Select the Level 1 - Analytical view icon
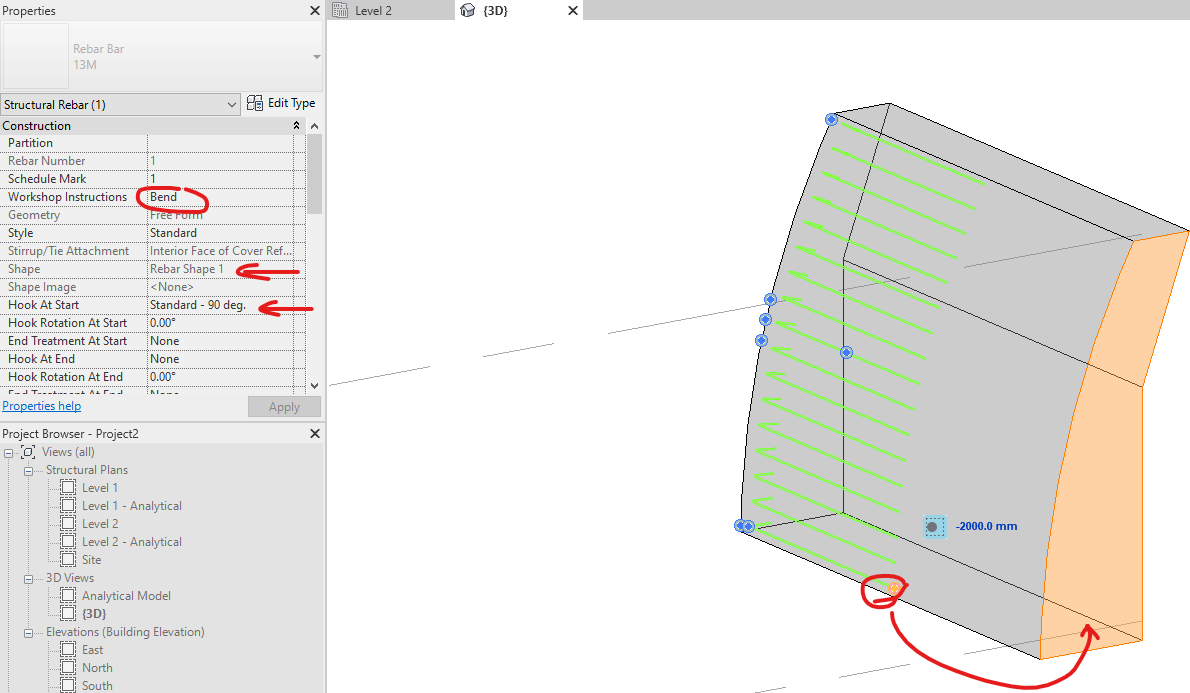This screenshot has height=693, width=1190. click(67, 505)
